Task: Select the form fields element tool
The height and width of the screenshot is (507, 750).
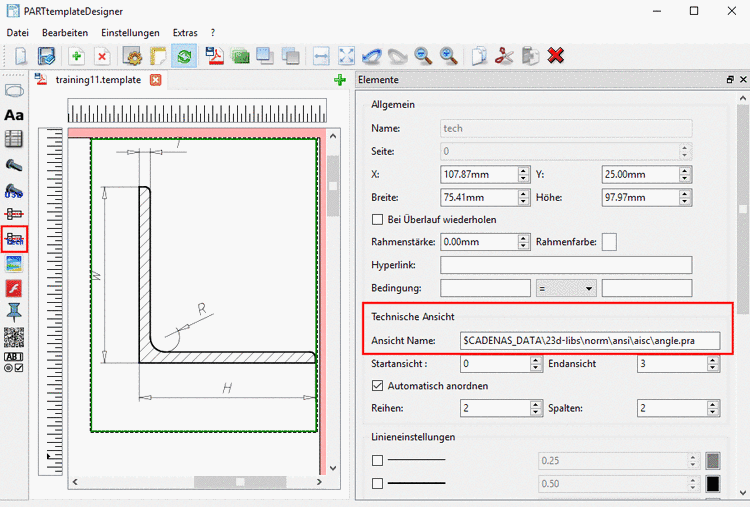Action: coord(13,363)
